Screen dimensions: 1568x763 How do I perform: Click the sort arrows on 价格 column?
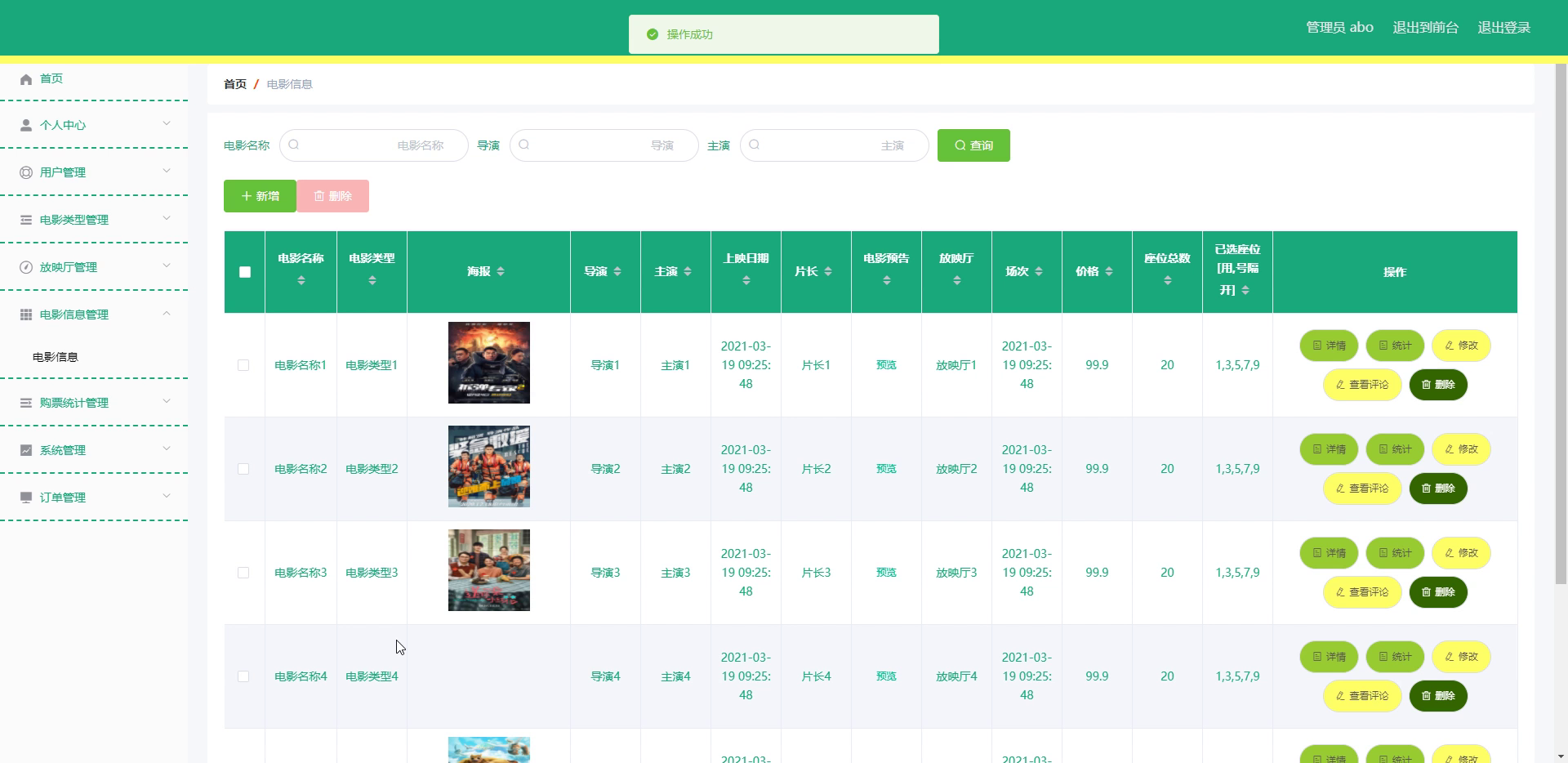(x=1109, y=272)
